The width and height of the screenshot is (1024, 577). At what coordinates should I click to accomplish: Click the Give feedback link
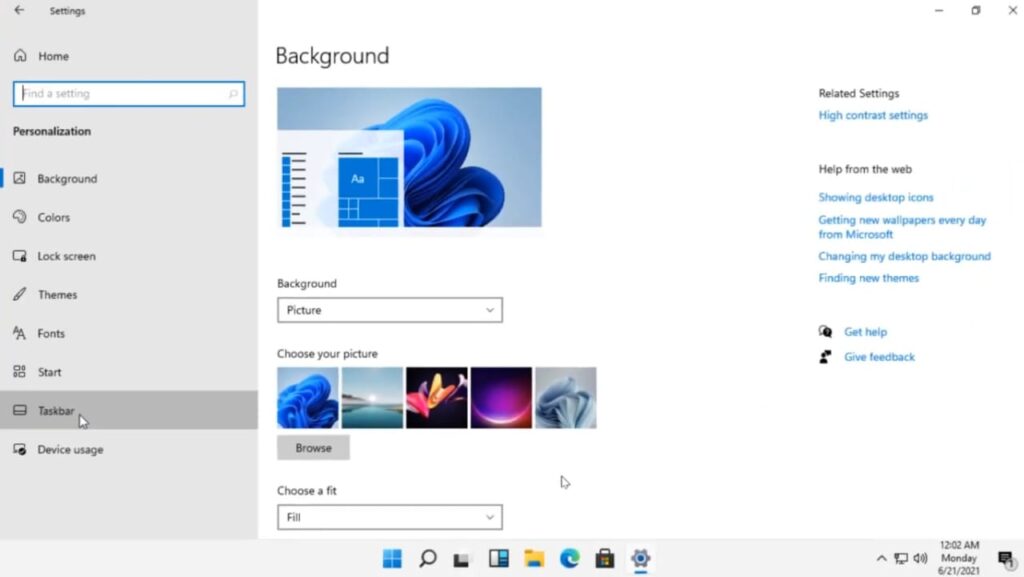click(x=879, y=357)
